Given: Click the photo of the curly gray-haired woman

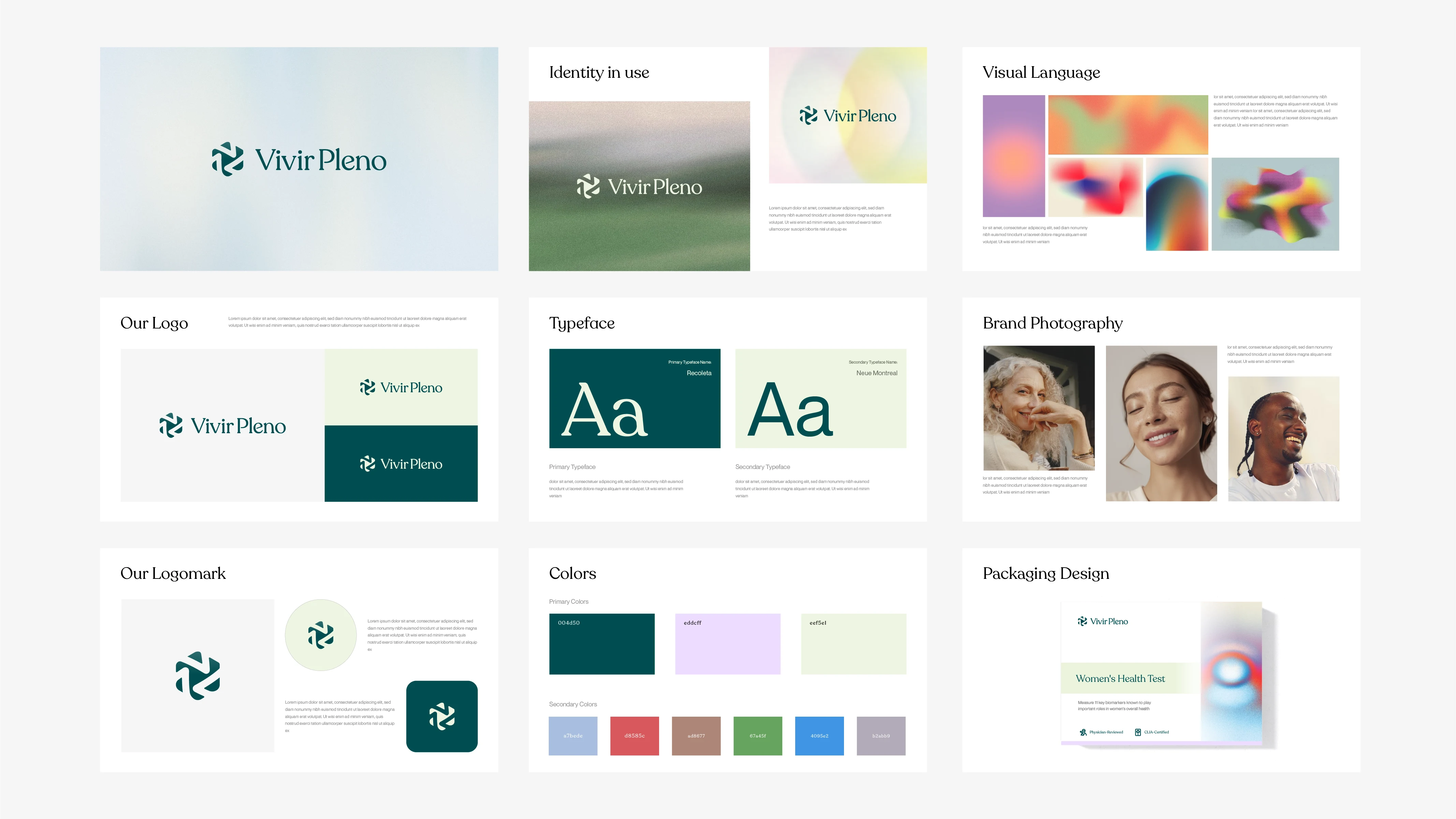Looking at the screenshot, I should click(x=1038, y=408).
